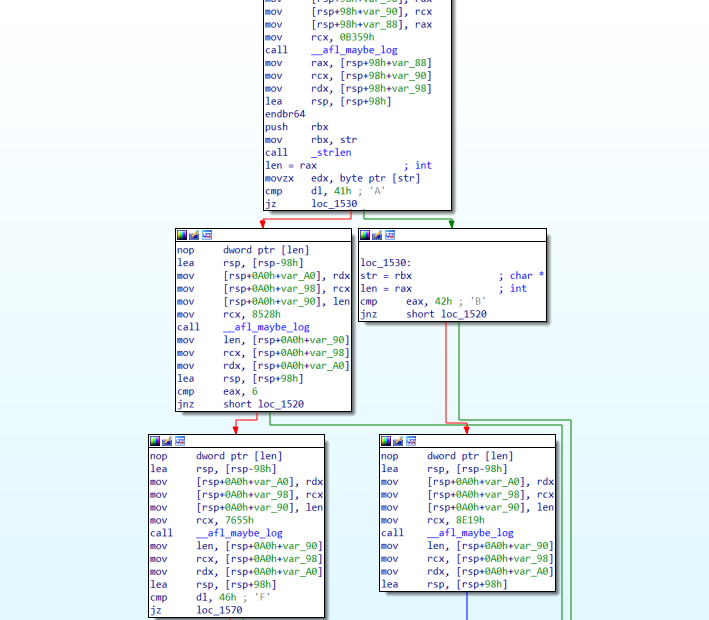
Task: Click the pencil icon on the loc_1530 node
Action: pyautogui.click(x=378, y=235)
